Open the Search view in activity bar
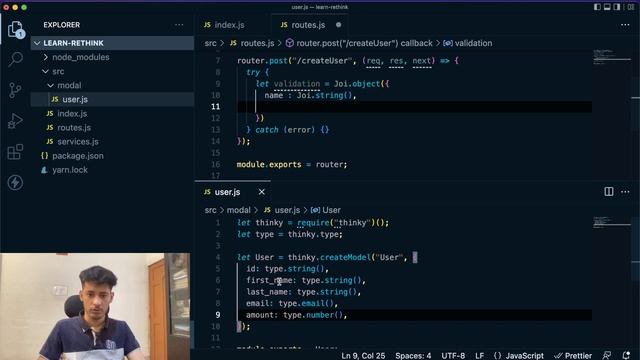640x360 pixels. [16, 60]
